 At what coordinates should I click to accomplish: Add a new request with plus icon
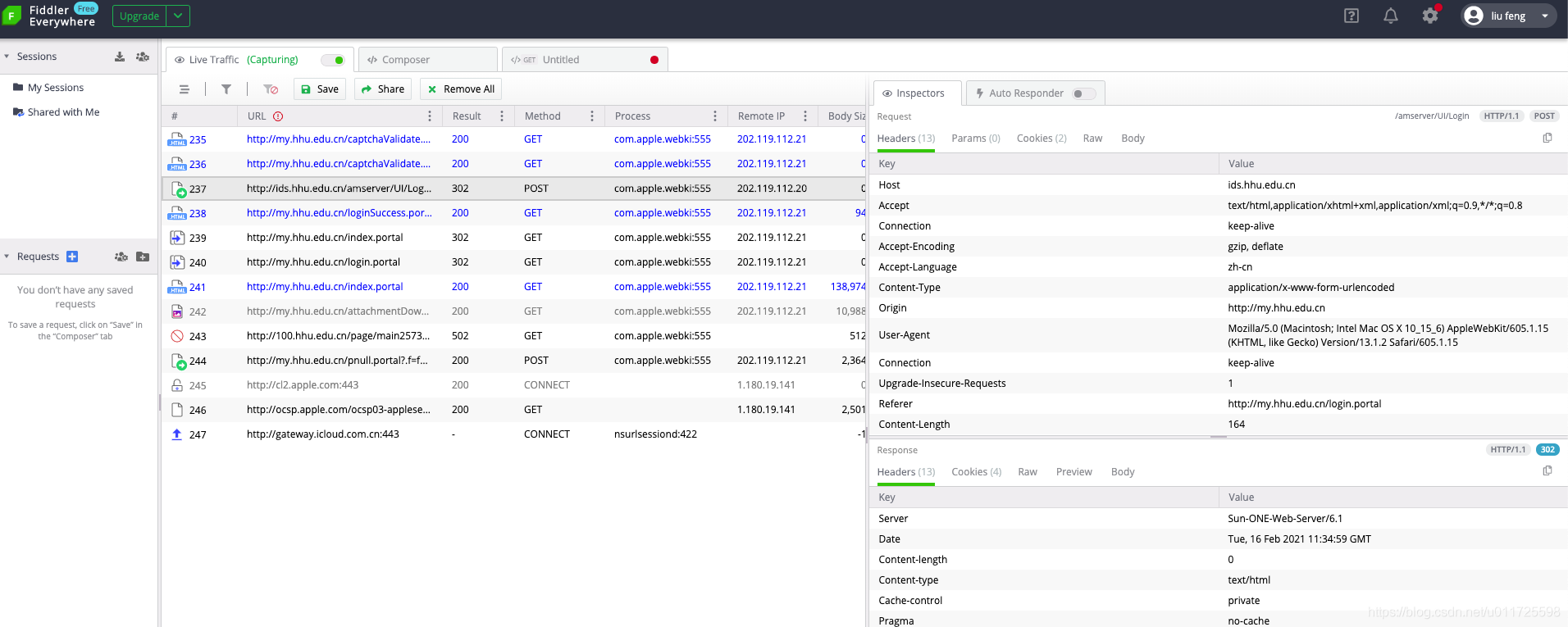[x=72, y=257]
